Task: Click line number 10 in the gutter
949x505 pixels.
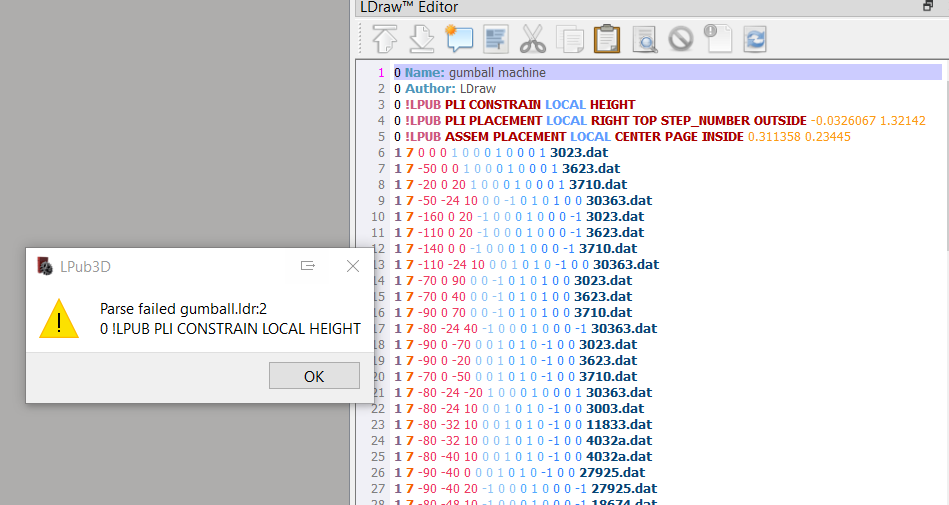Action: [x=377, y=217]
